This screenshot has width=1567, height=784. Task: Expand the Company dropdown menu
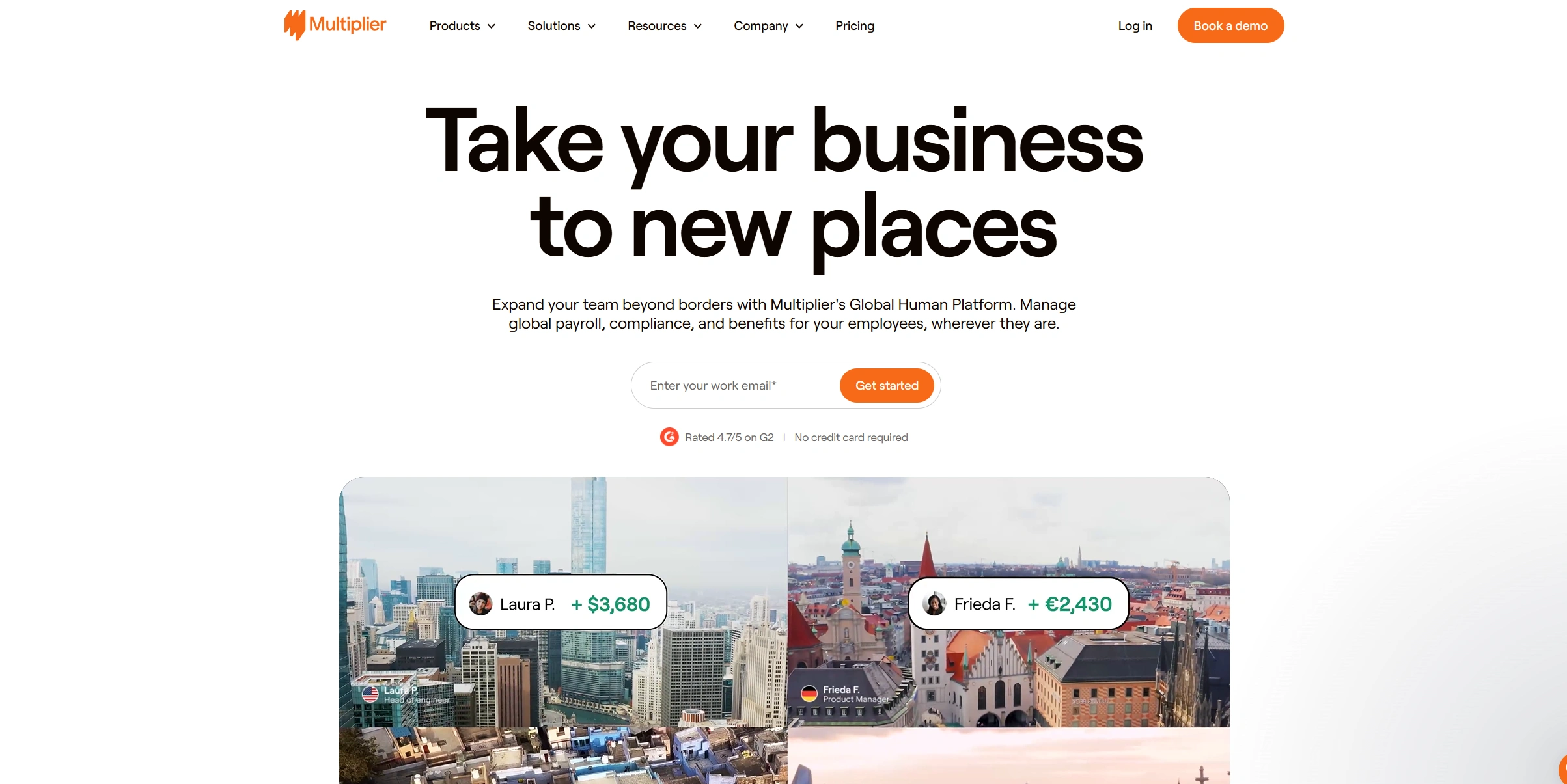pos(768,26)
